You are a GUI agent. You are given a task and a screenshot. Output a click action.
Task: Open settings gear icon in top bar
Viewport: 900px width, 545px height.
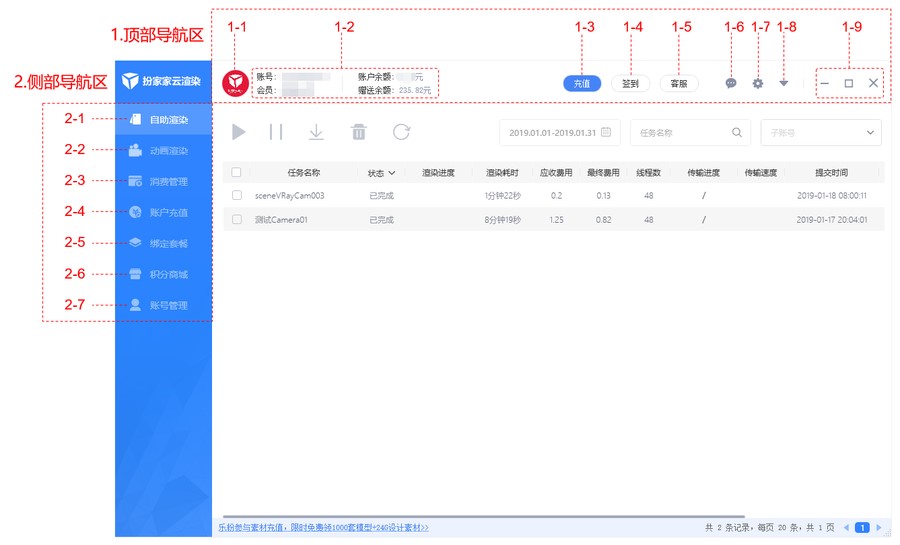(758, 84)
